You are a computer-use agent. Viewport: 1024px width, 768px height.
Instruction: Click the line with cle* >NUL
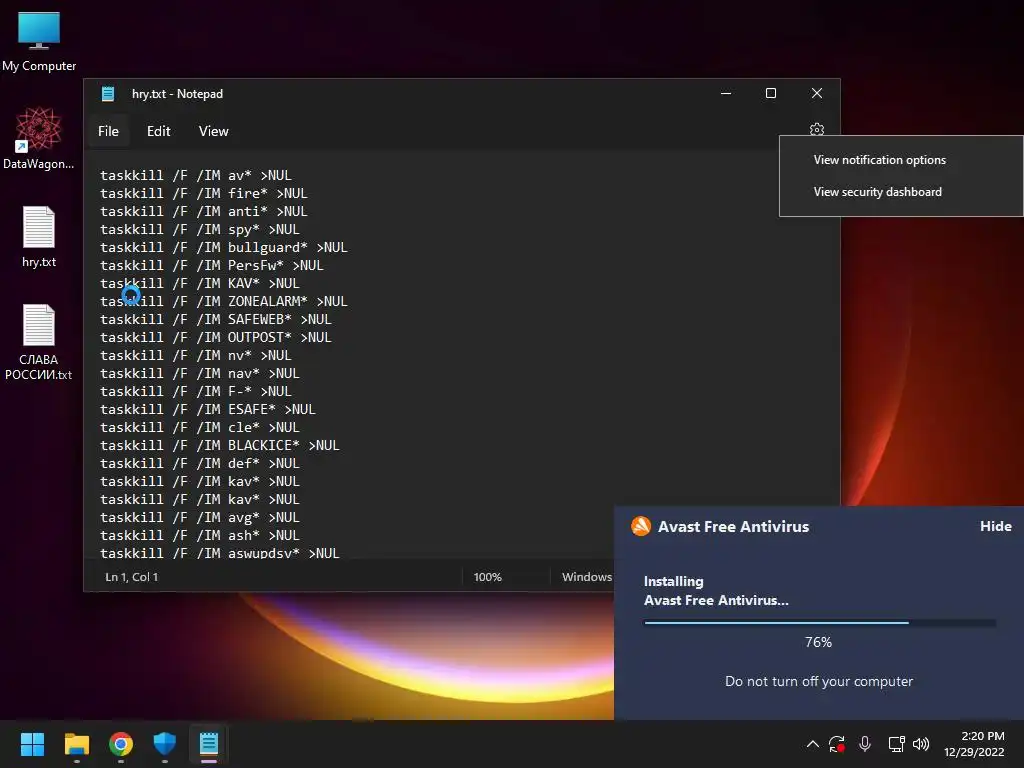click(x=200, y=427)
